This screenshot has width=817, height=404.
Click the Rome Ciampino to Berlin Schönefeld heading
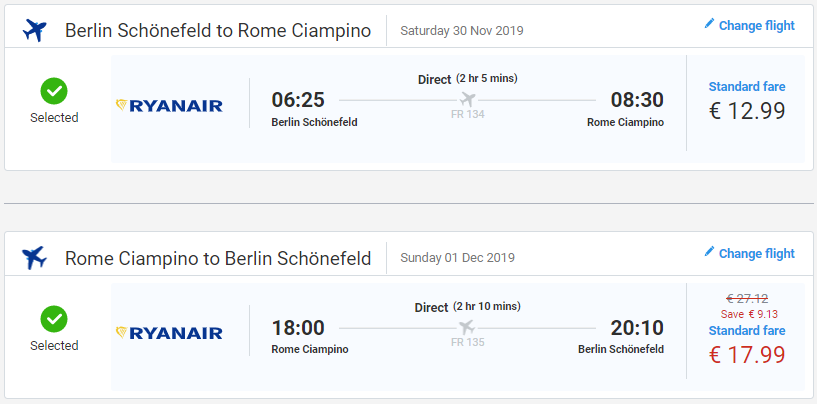click(x=218, y=259)
